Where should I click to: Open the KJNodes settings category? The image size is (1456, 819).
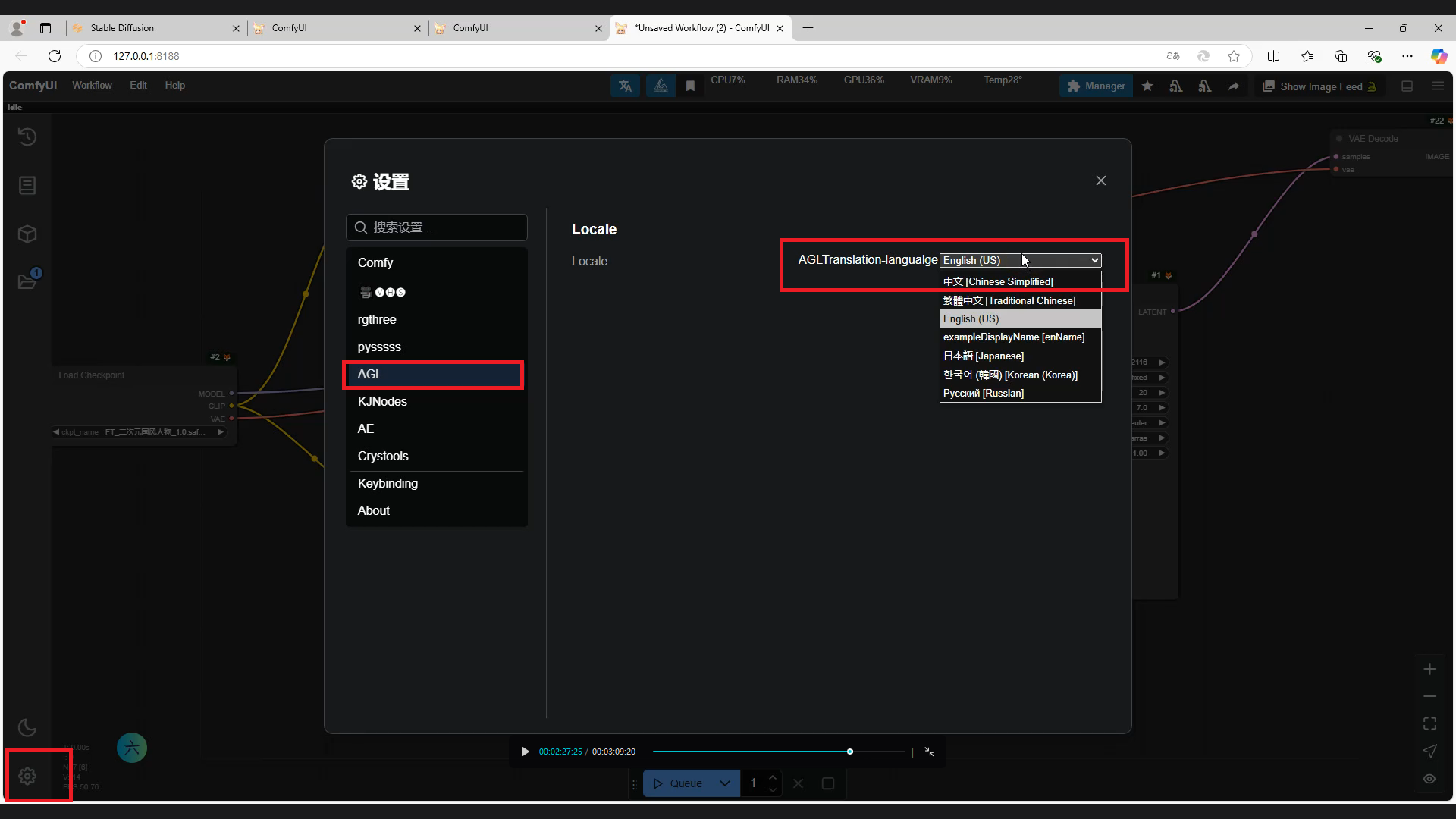[437, 402]
